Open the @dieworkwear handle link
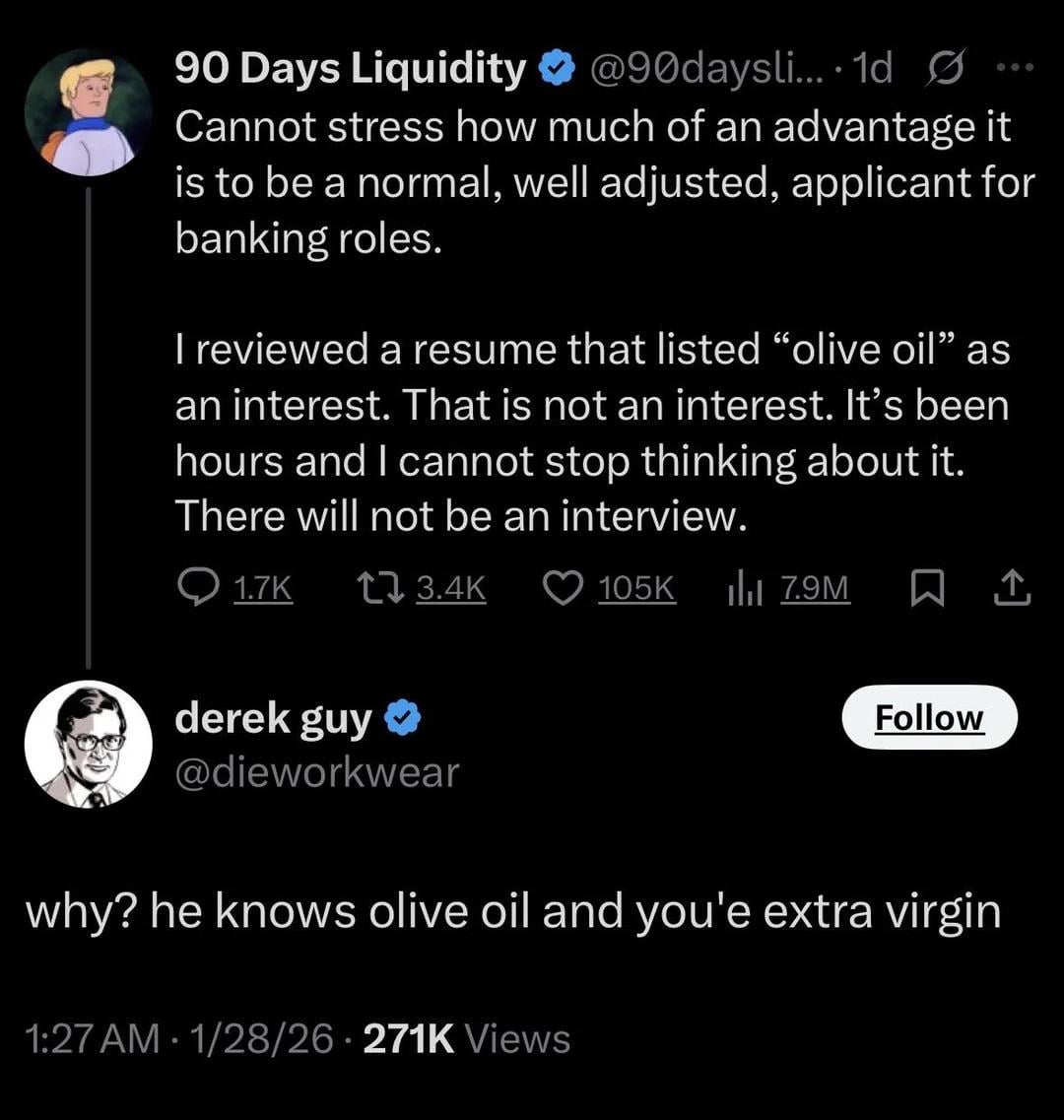 point(316,773)
